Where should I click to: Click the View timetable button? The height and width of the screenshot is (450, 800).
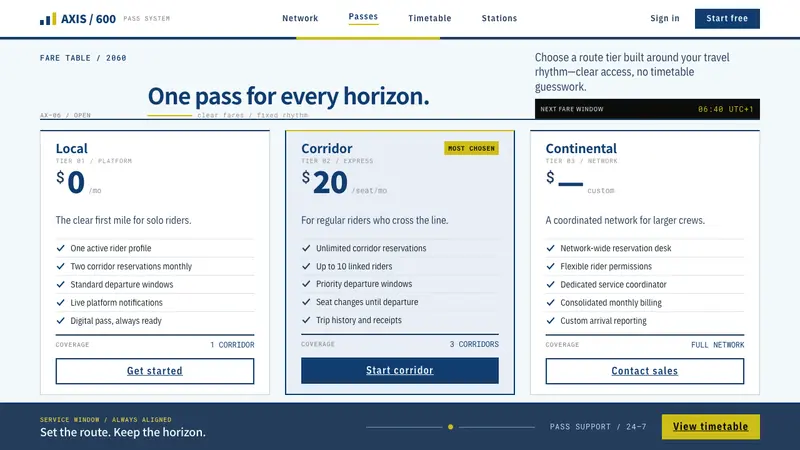(x=710, y=427)
